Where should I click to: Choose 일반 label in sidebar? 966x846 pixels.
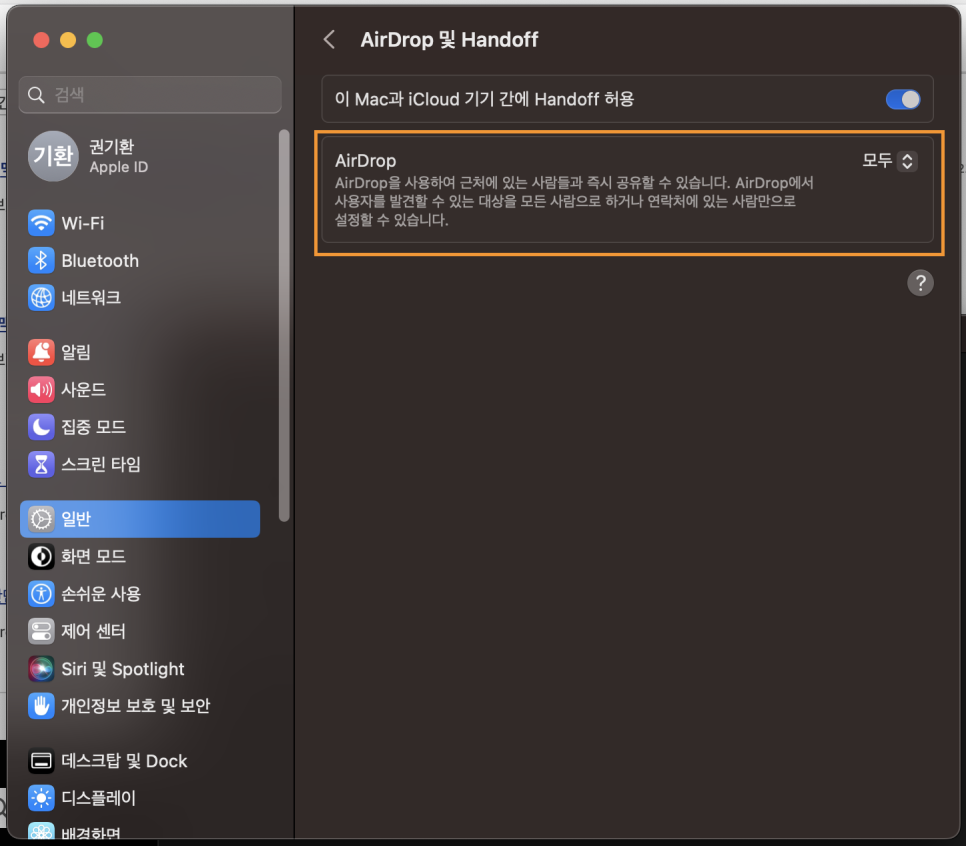pyautogui.click(x=76, y=519)
